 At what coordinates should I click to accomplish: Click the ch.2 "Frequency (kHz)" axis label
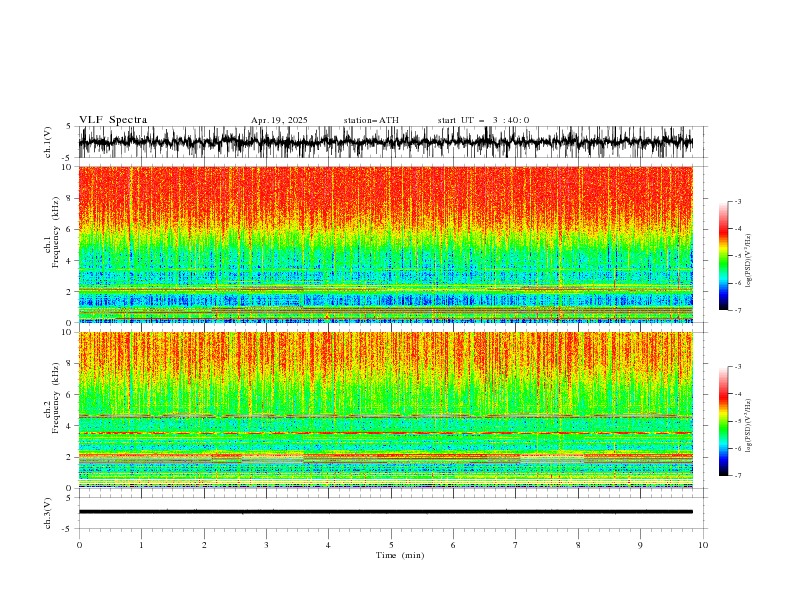point(56,398)
